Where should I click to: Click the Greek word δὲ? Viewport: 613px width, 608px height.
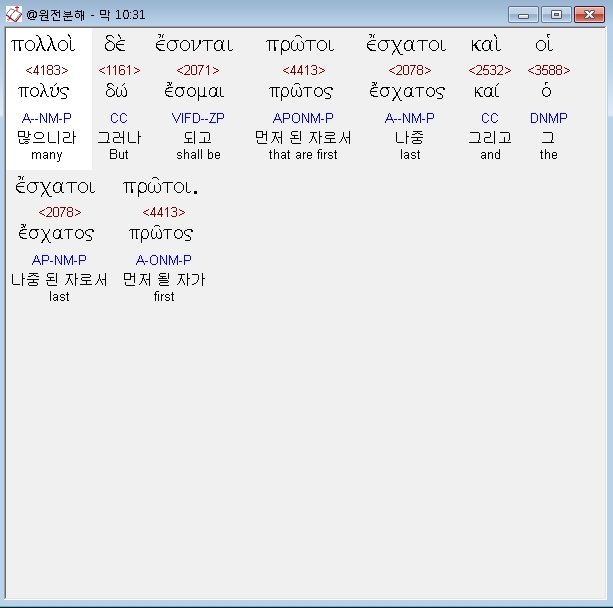pos(115,44)
